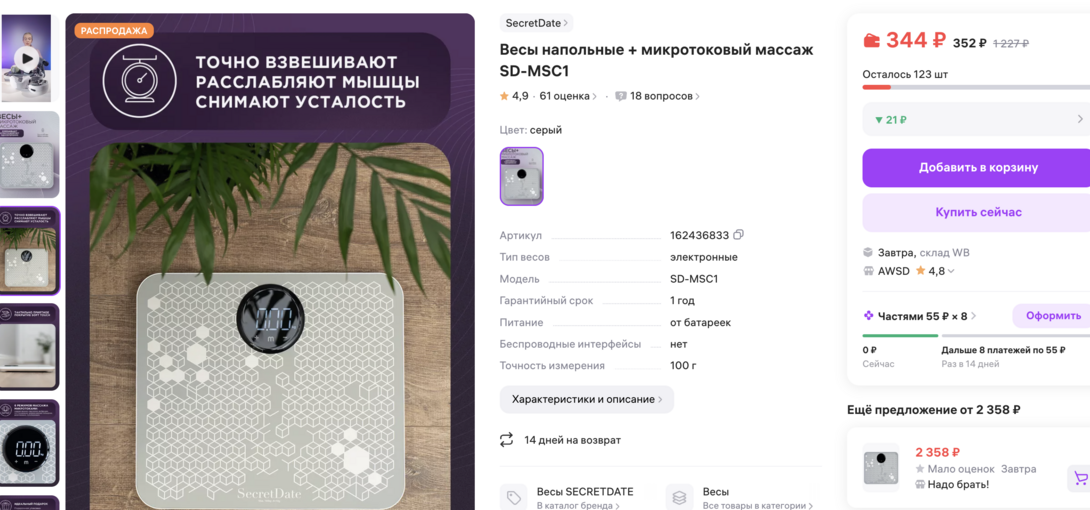The height and width of the screenshot is (510, 1090).
Task: Open the SecretDate brand chip
Action: click(536, 23)
